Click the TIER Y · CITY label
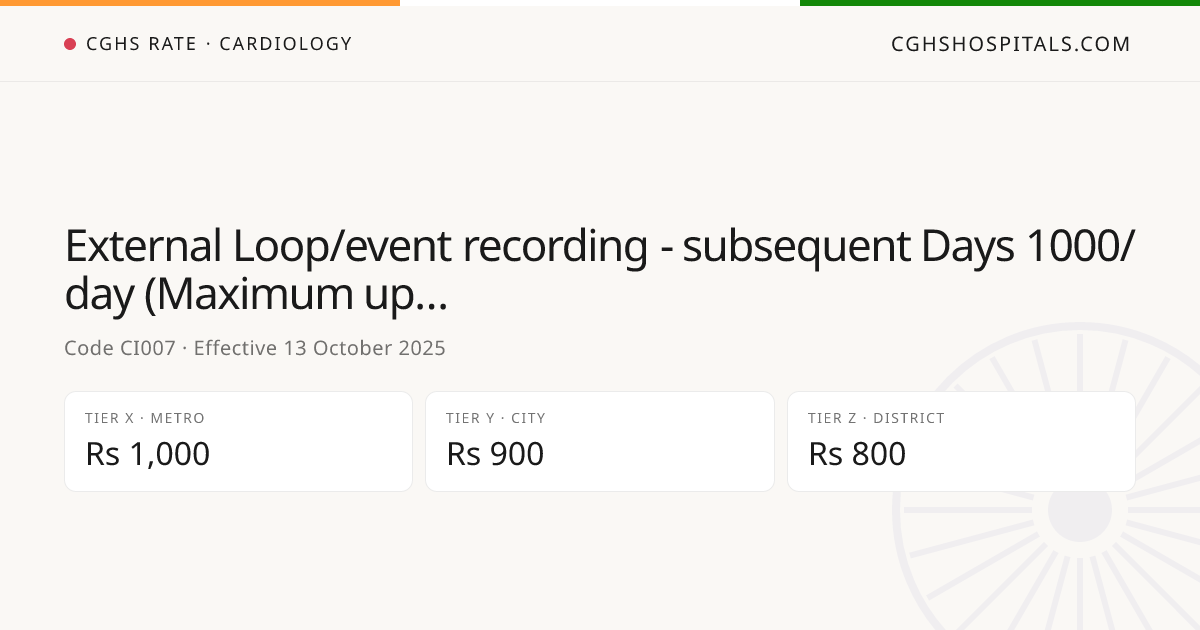The height and width of the screenshot is (630, 1200). [x=496, y=418]
